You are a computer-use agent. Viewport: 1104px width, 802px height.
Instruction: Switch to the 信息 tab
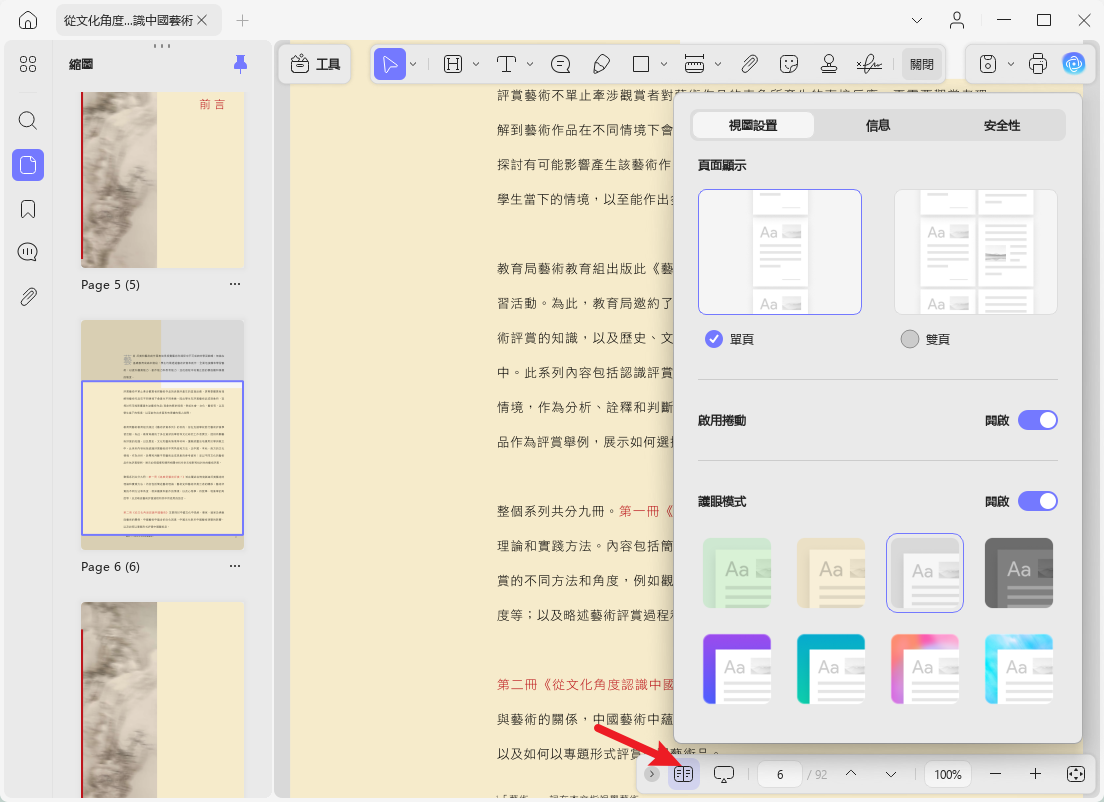click(x=878, y=125)
